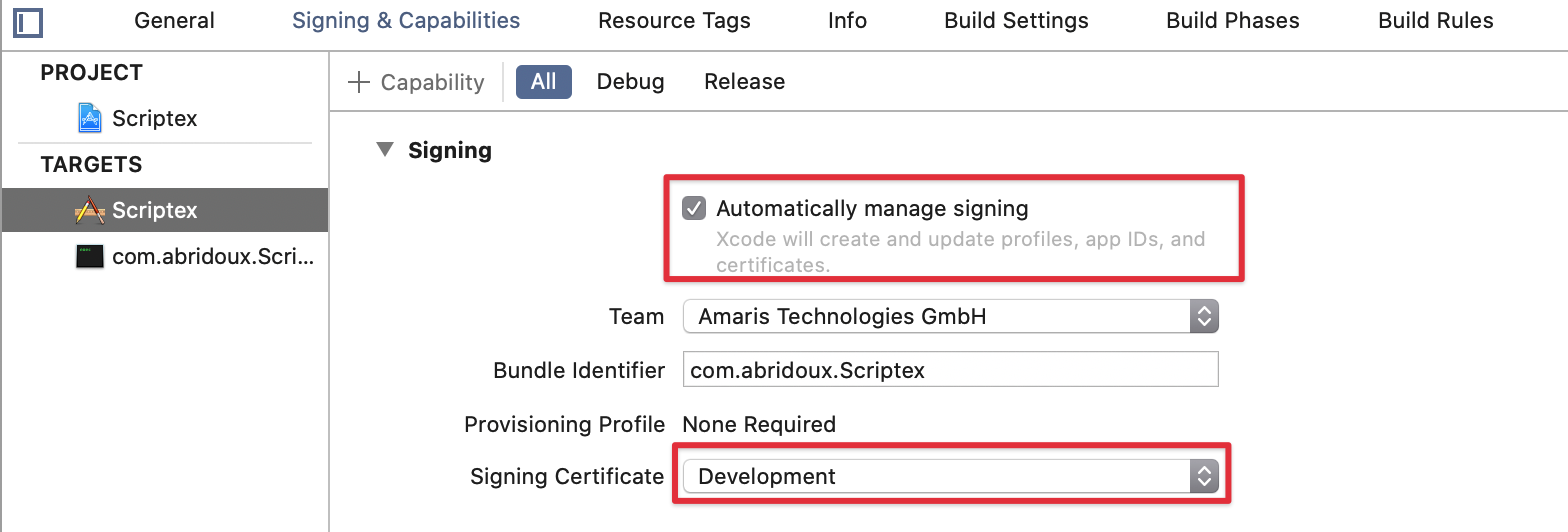Image resolution: width=1568 pixels, height=532 pixels.
Task: Click the Scriptex project blueprint icon
Action: point(90,118)
